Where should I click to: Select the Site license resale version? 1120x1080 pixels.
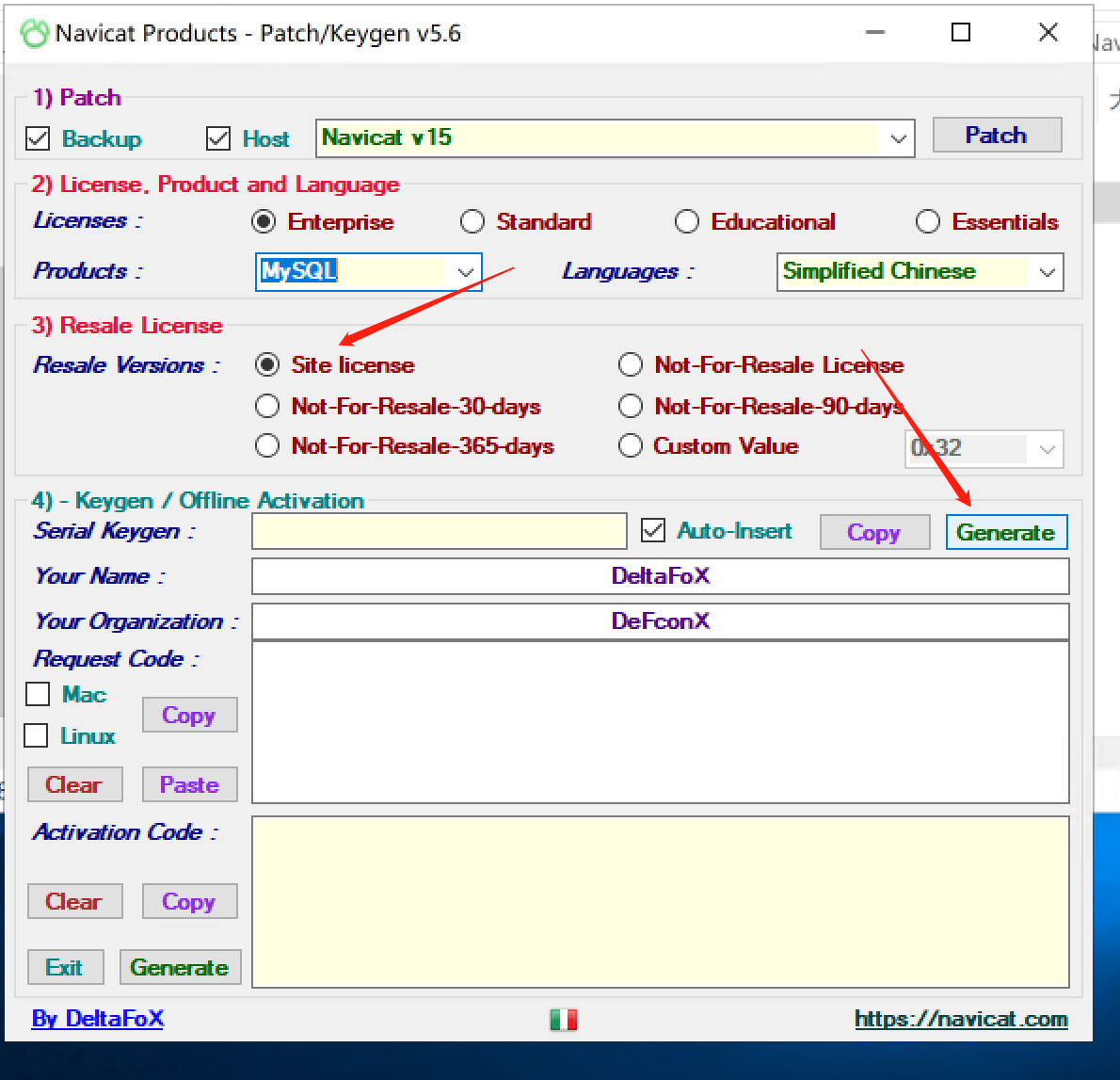[267, 365]
